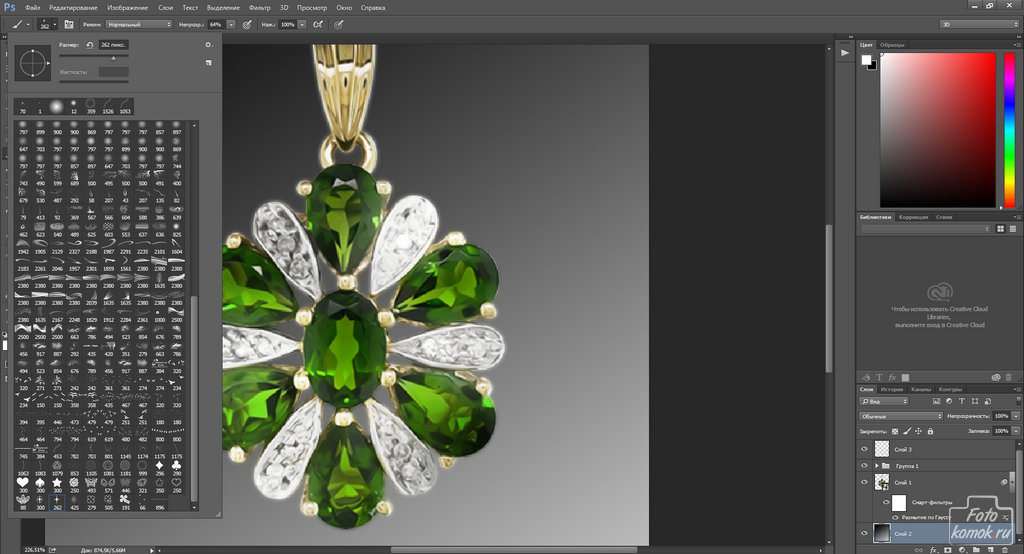This screenshot has height=554, width=1024.
Task: Hide Слой 2 using its eye icon
Action: [x=865, y=534]
